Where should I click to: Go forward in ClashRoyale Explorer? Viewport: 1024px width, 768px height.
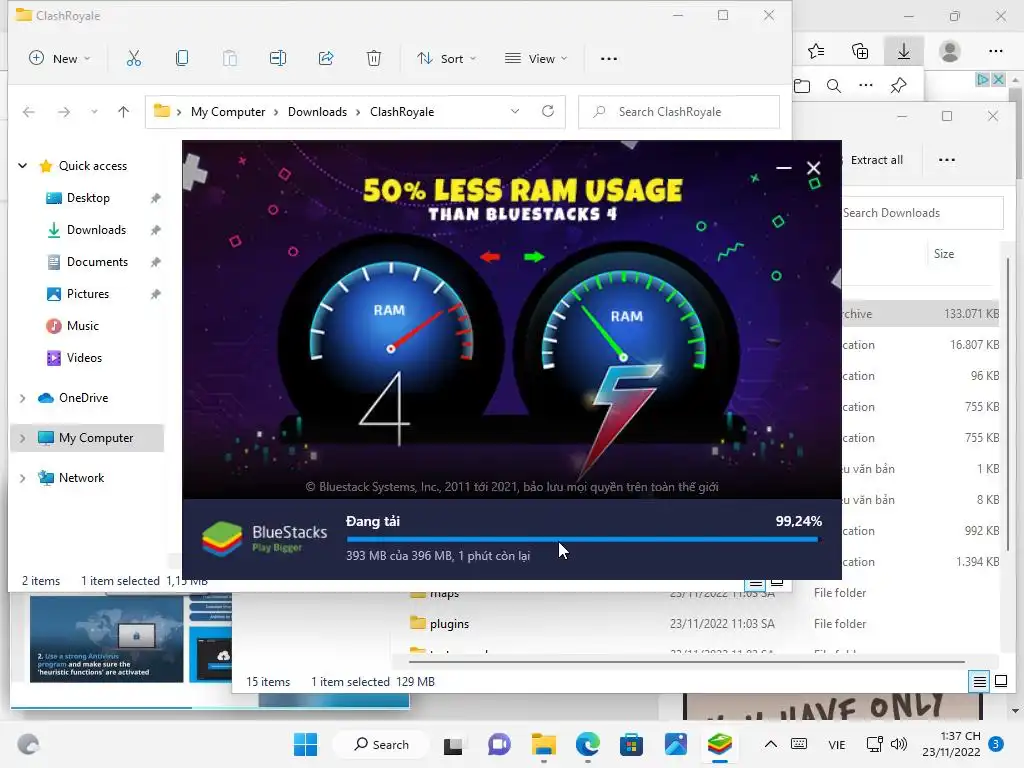pyautogui.click(x=63, y=112)
